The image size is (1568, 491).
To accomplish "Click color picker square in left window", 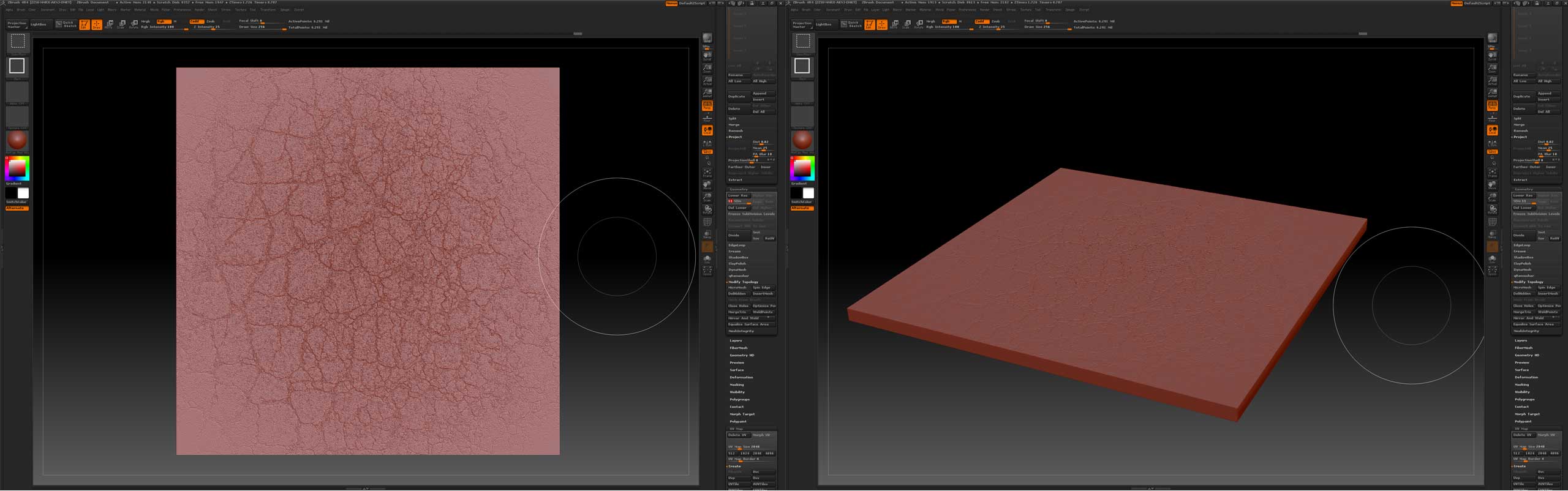I will tap(17, 168).
